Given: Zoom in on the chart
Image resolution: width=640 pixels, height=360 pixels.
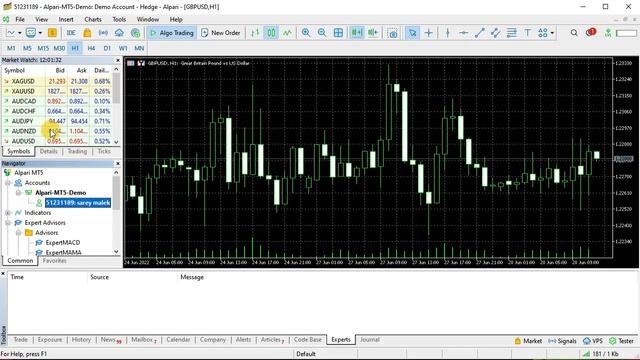Looking at the screenshot, I should pyautogui.click(x=306, y=33).
